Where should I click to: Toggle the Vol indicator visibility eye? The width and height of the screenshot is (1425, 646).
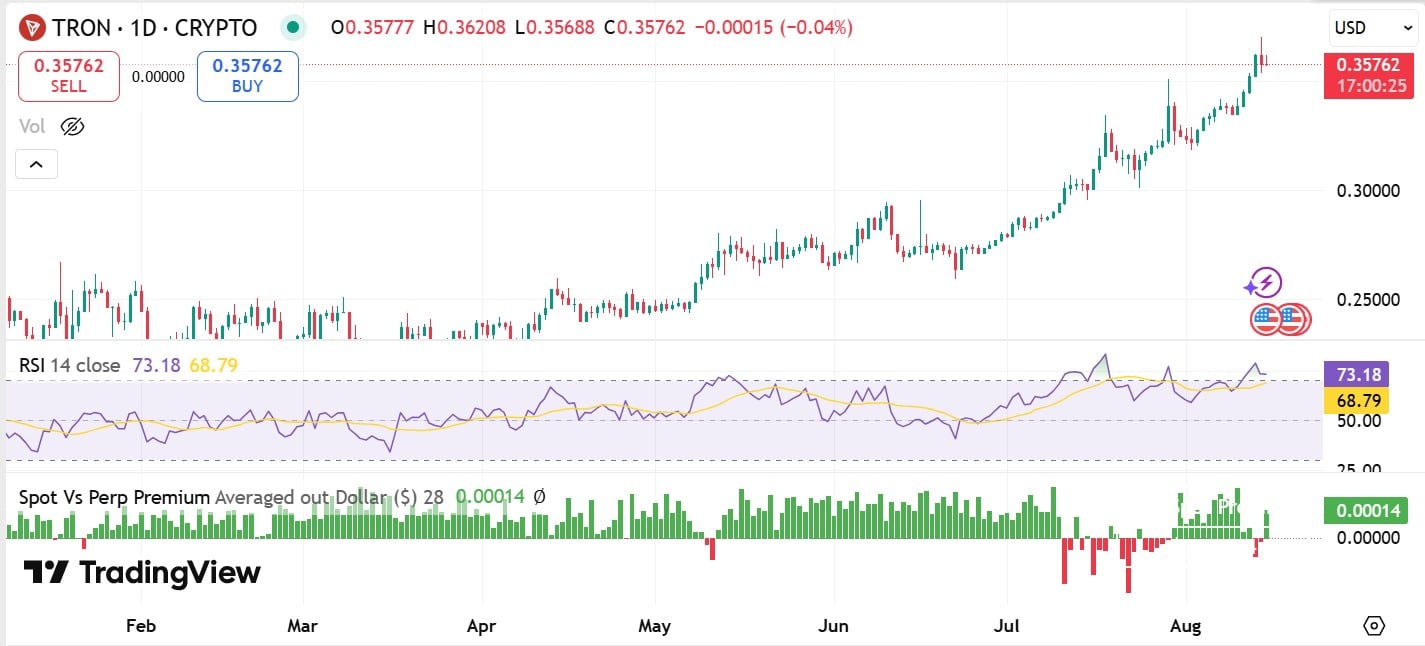tap(72, 126)
